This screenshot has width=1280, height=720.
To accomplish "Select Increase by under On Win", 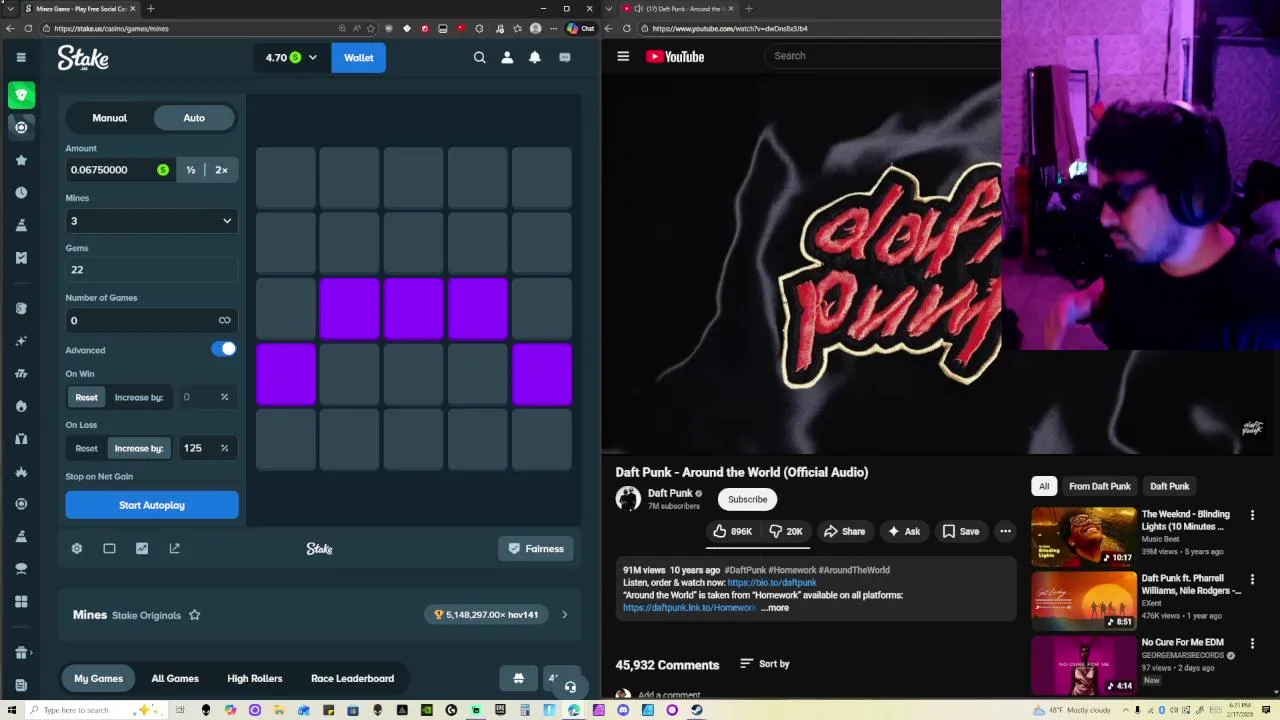I will click(x=139, y=397).
